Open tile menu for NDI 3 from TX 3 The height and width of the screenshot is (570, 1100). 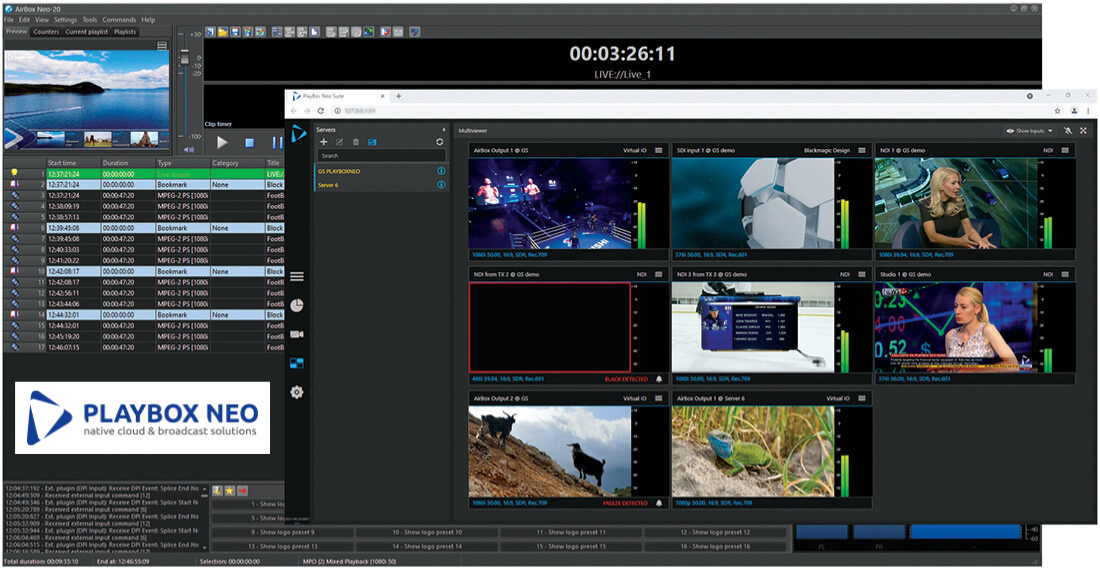862,274
